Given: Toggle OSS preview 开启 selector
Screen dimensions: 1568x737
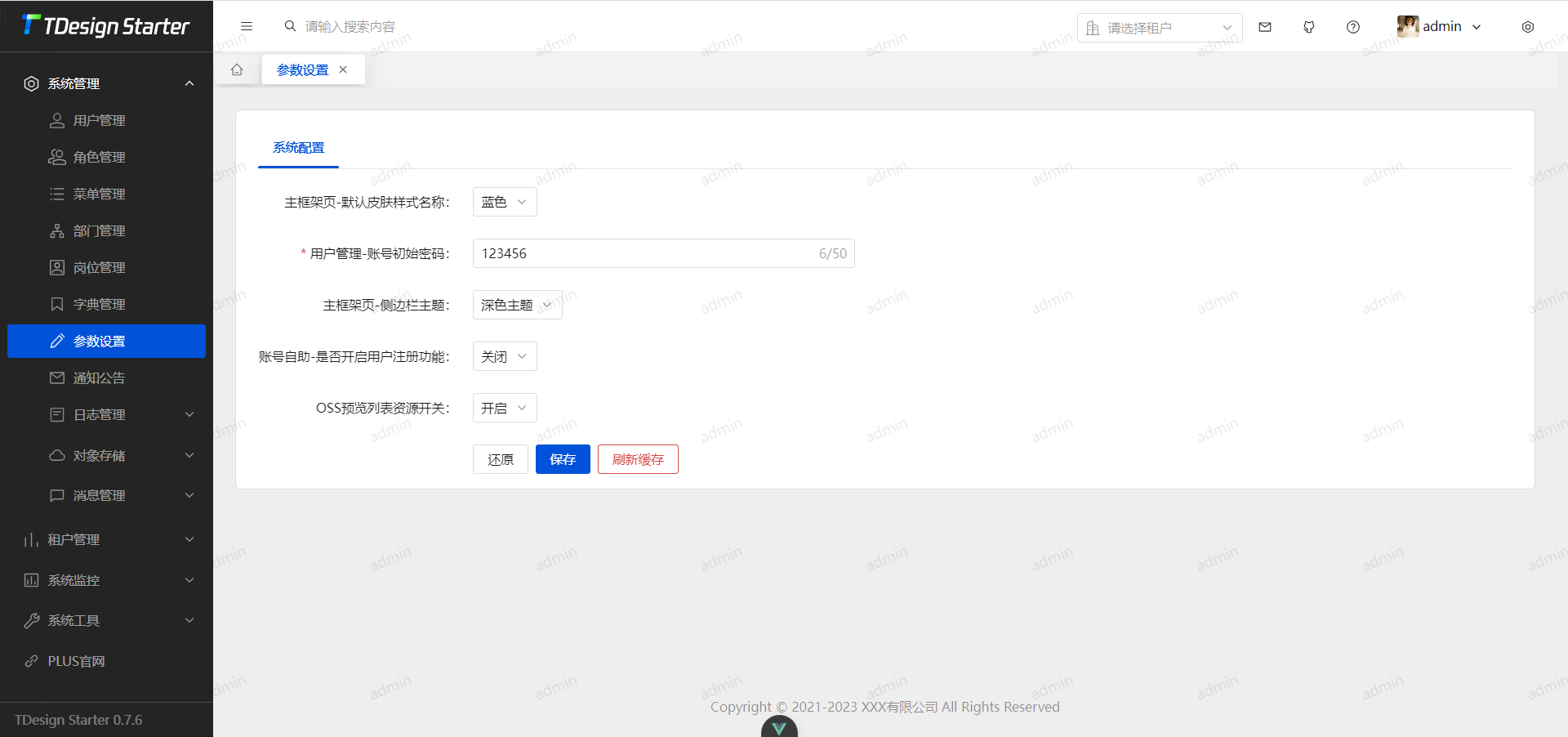Looking at the screenshot, I should [504, 408].
